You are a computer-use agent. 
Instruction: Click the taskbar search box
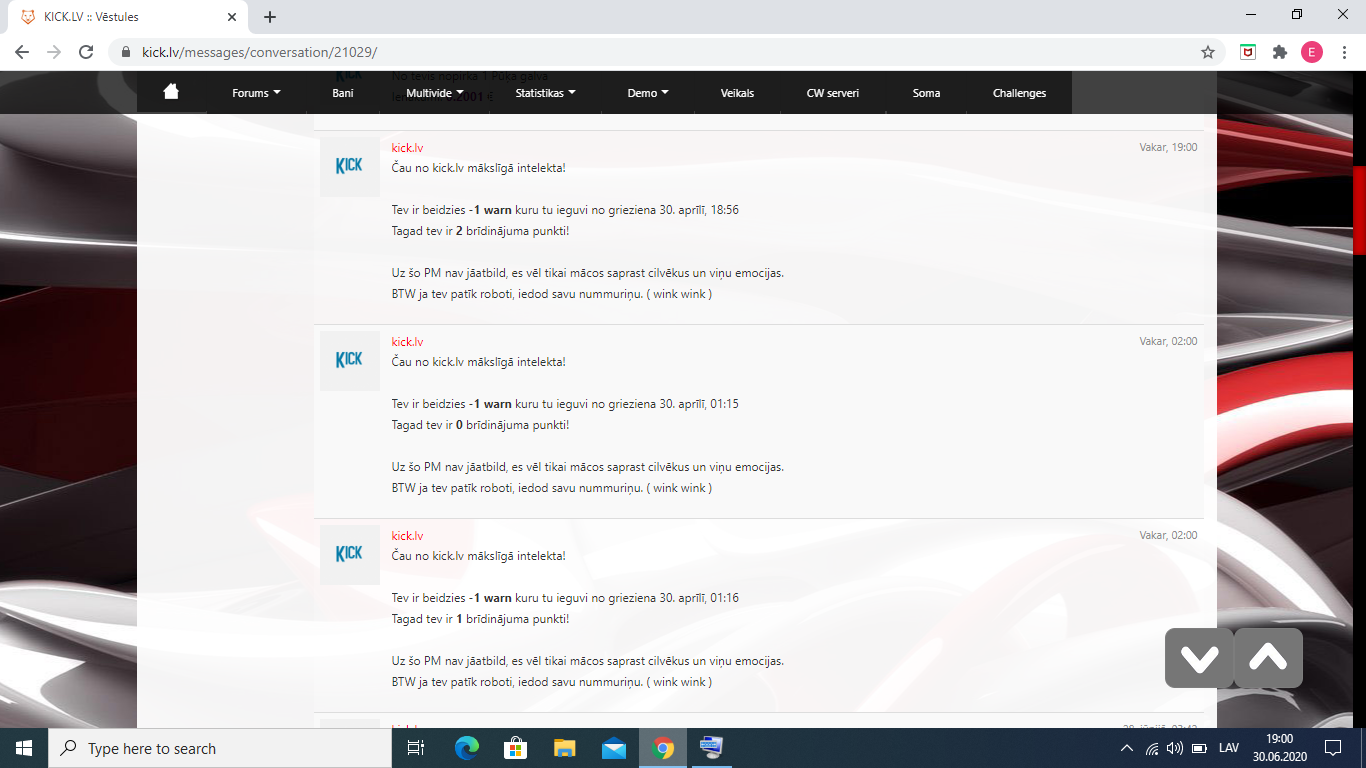pos(220,748)
